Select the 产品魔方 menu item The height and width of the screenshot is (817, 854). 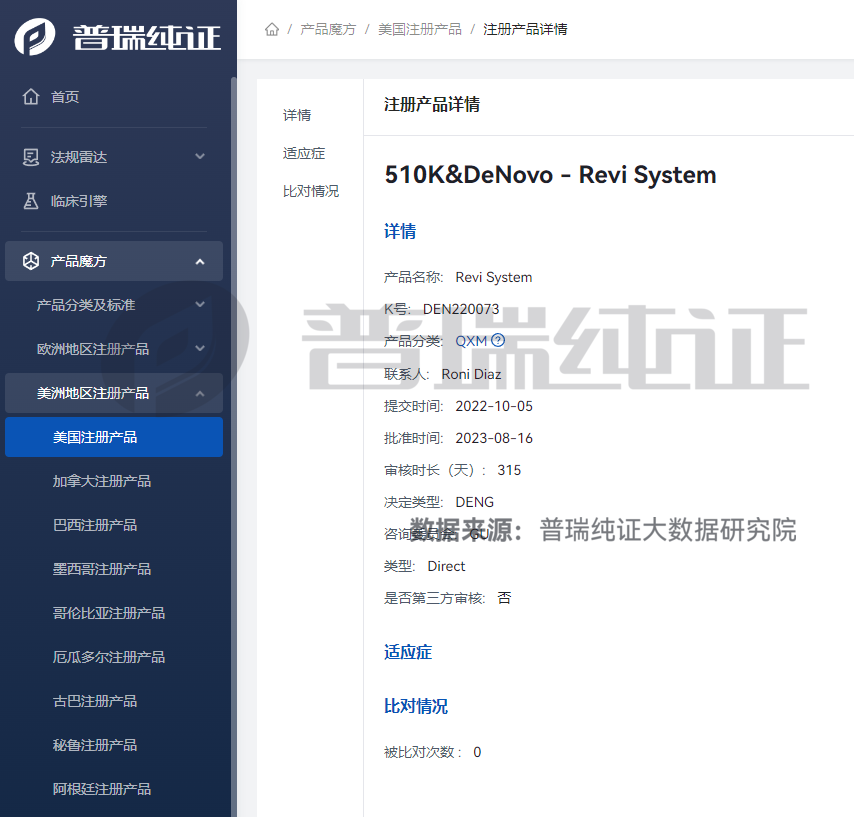click(x=114, y=261)
